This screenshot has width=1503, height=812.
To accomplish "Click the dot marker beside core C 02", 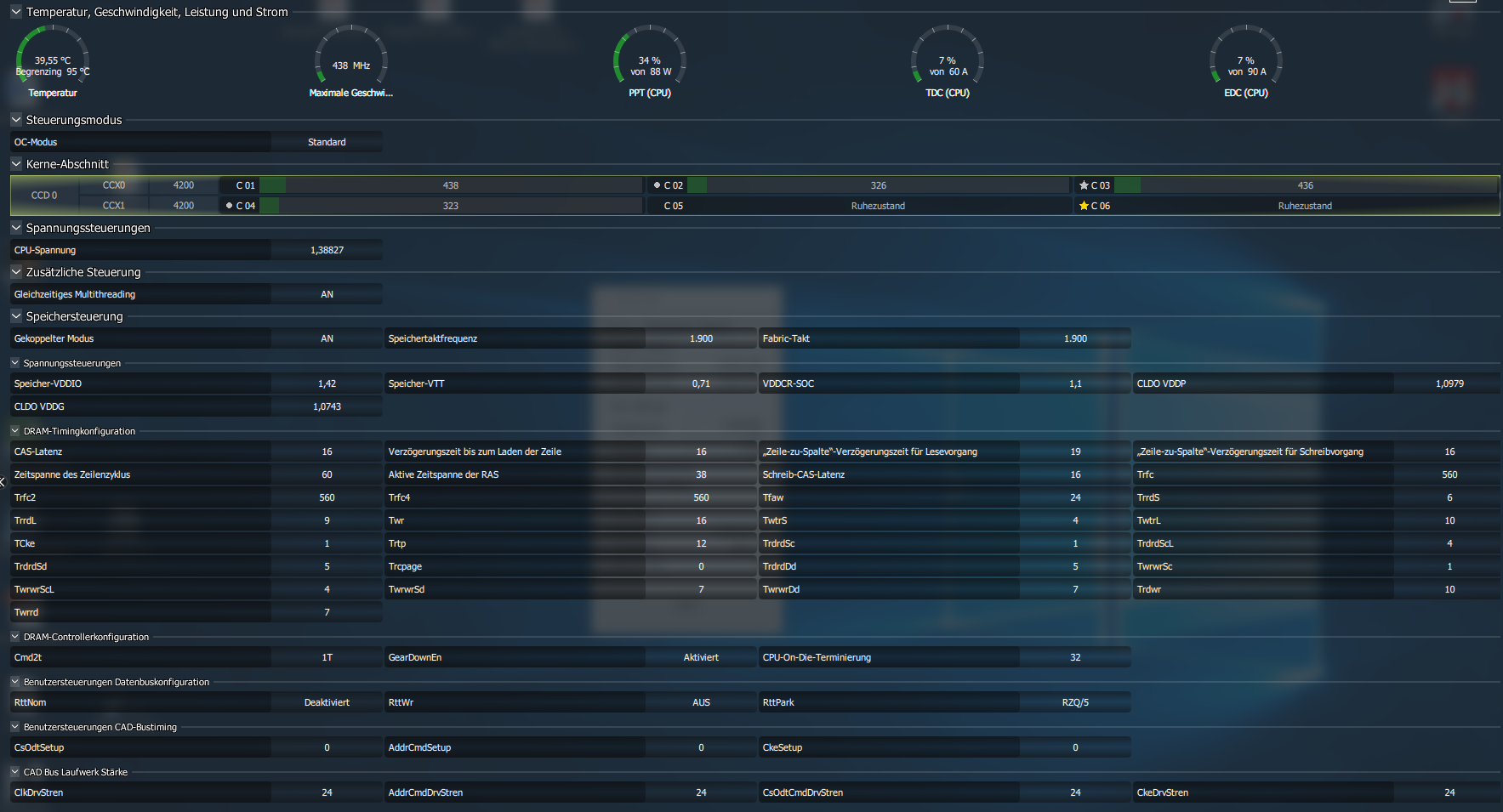I will click(657, 185).
